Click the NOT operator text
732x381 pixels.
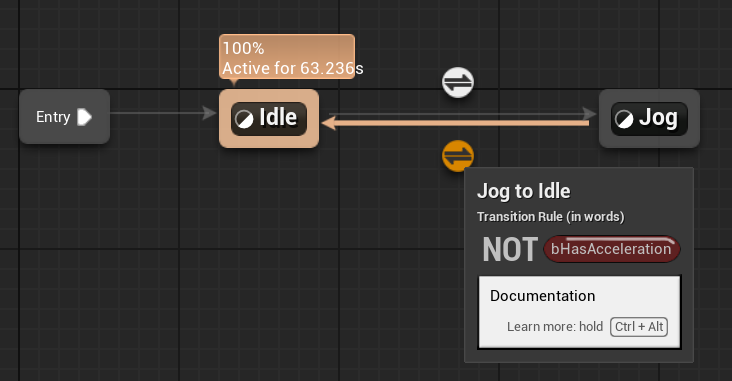[x=510, y=249]
